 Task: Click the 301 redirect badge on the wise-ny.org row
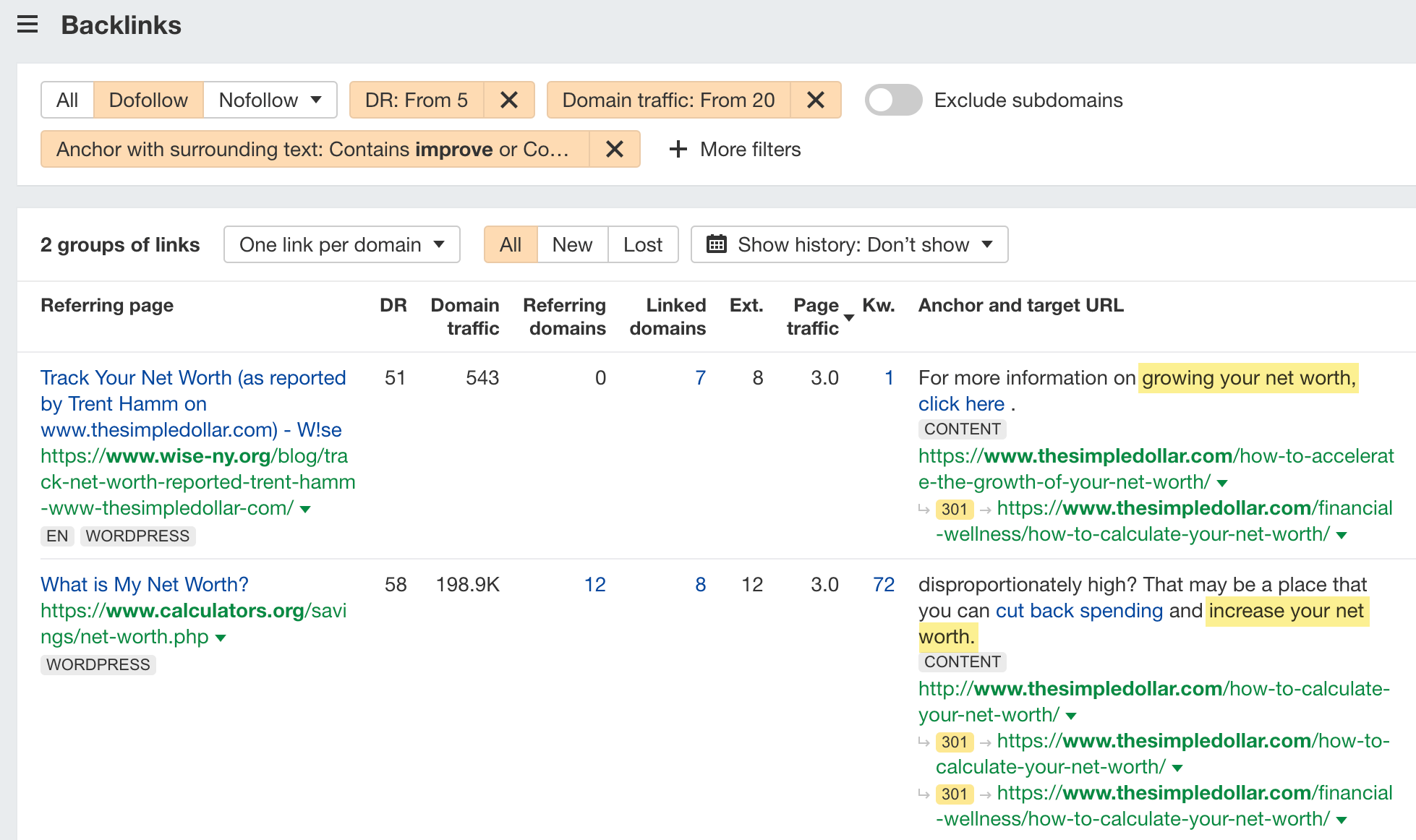(x=953, y=509)
